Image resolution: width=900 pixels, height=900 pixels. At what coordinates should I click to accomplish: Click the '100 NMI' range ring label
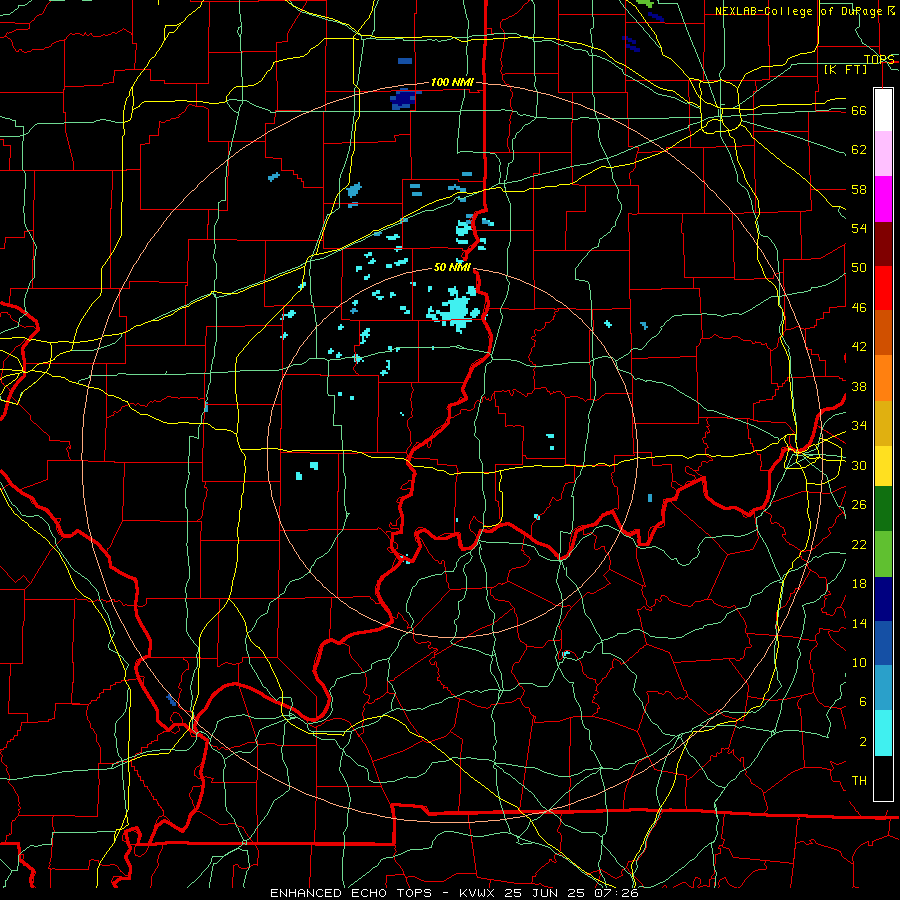click(452, 83)
